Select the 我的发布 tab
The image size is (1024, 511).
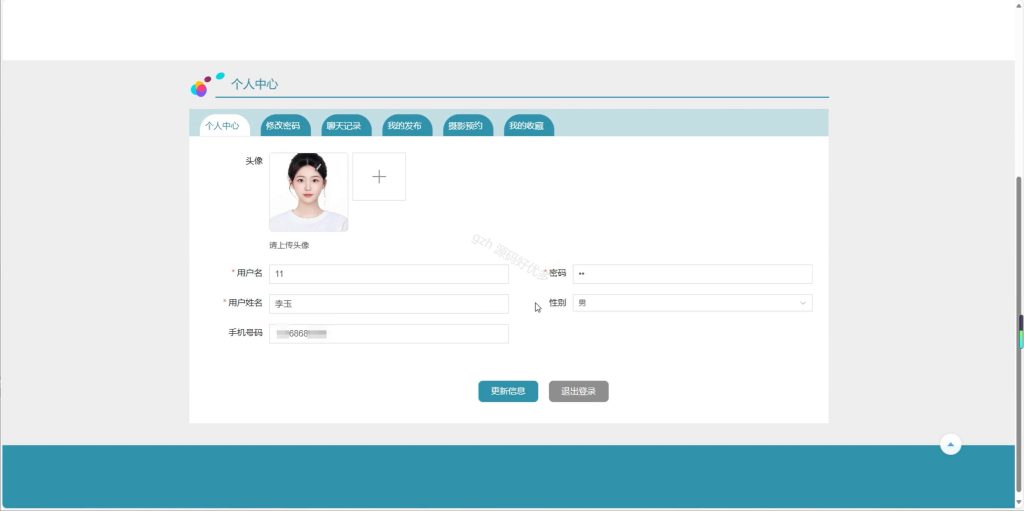(x=404, y=125)
